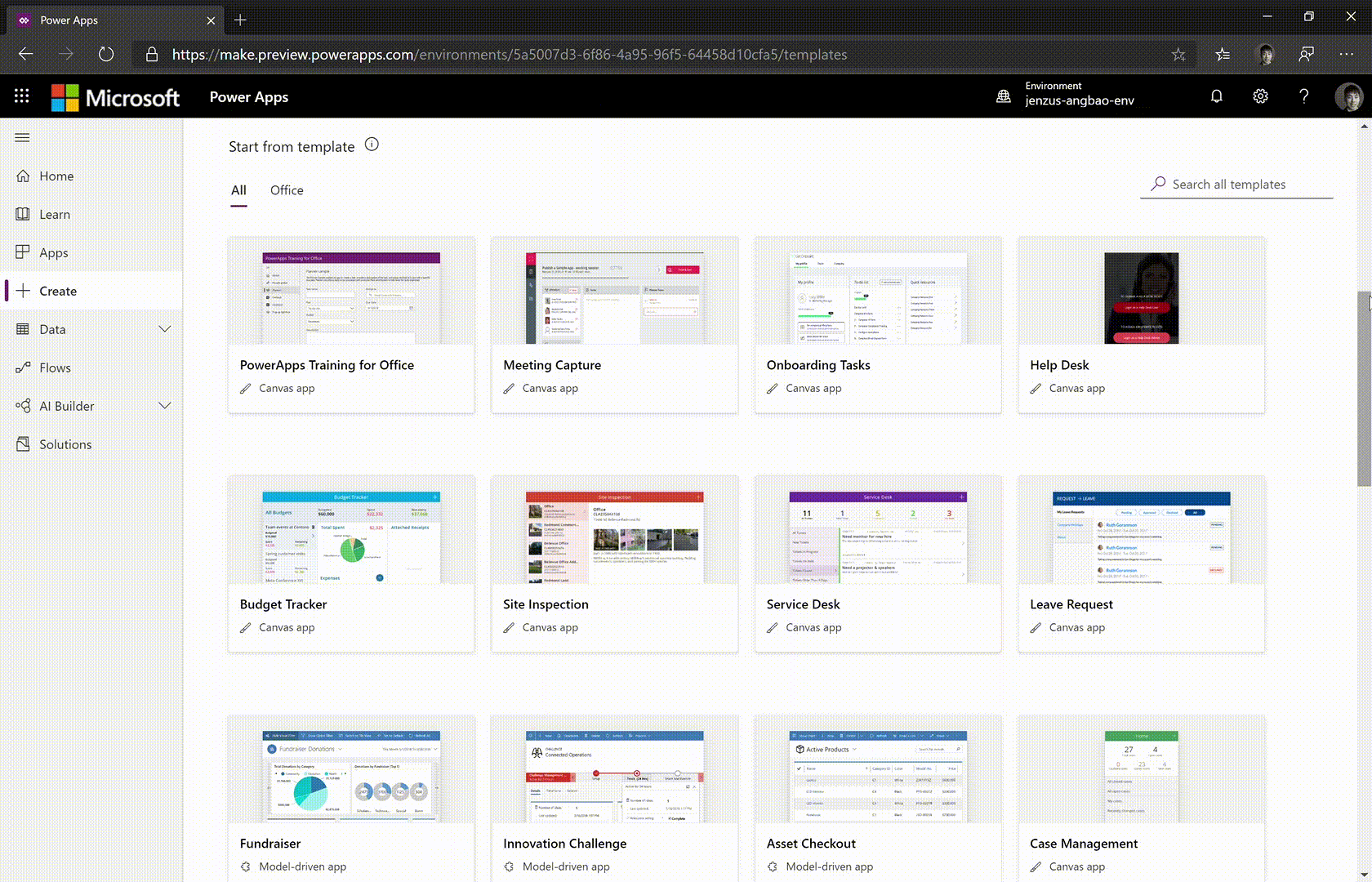This screenshot has width=1372, height=882.
Task: Add this page to favorites star
Action: pyautogui.click(x=1178, y=54)
